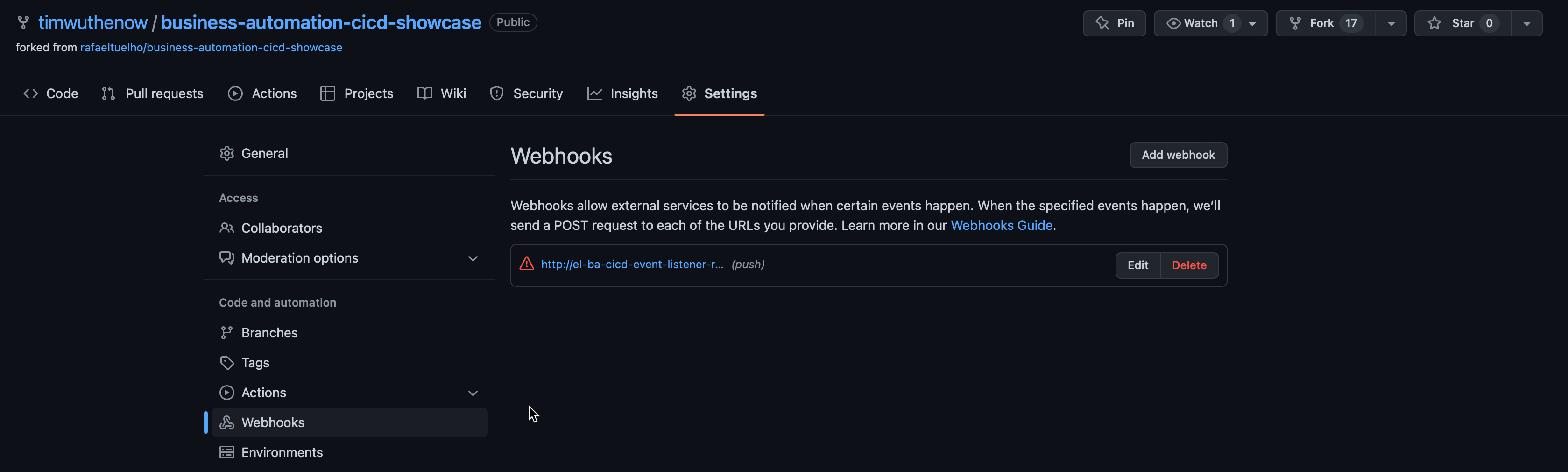This screenshot has width=1568, height=472.
Task: Expand the Moderation options chevron
Action: point(473,258)
